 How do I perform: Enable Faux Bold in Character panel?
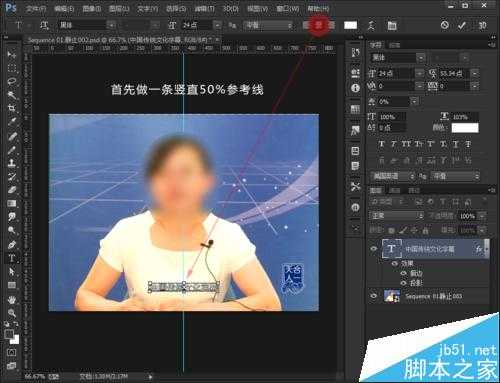click(382, 144)
